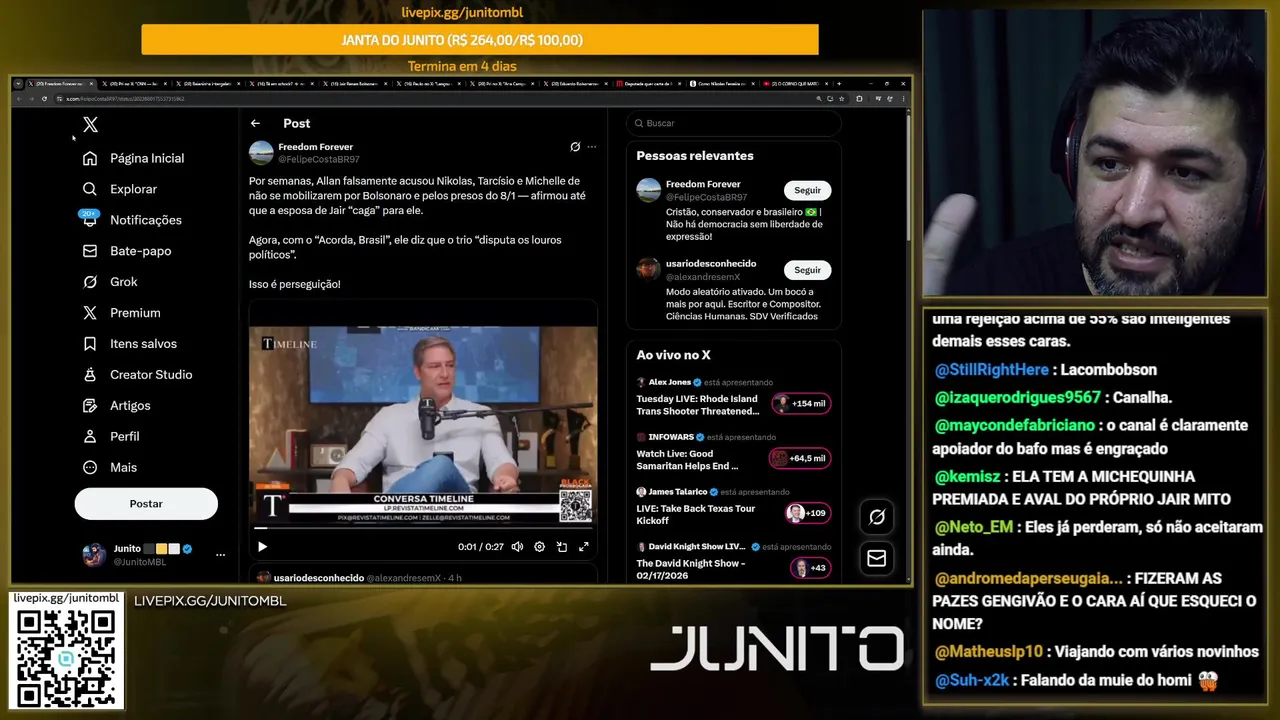Switch to the red-icon Deputada browser tab

[x=647, y=84]
